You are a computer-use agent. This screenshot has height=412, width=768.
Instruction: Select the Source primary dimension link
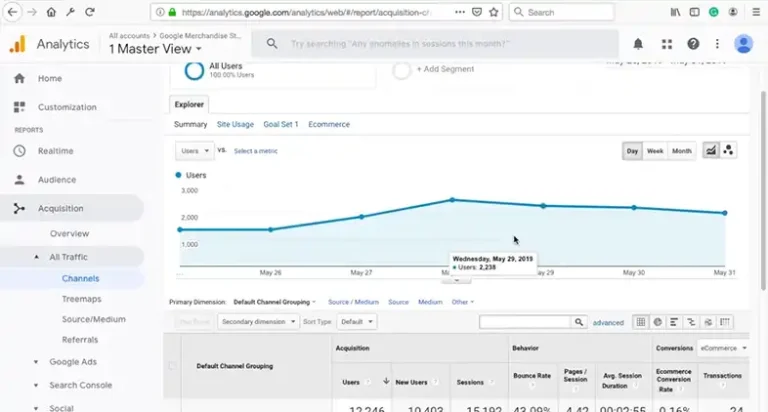click(x=398, y=302)
